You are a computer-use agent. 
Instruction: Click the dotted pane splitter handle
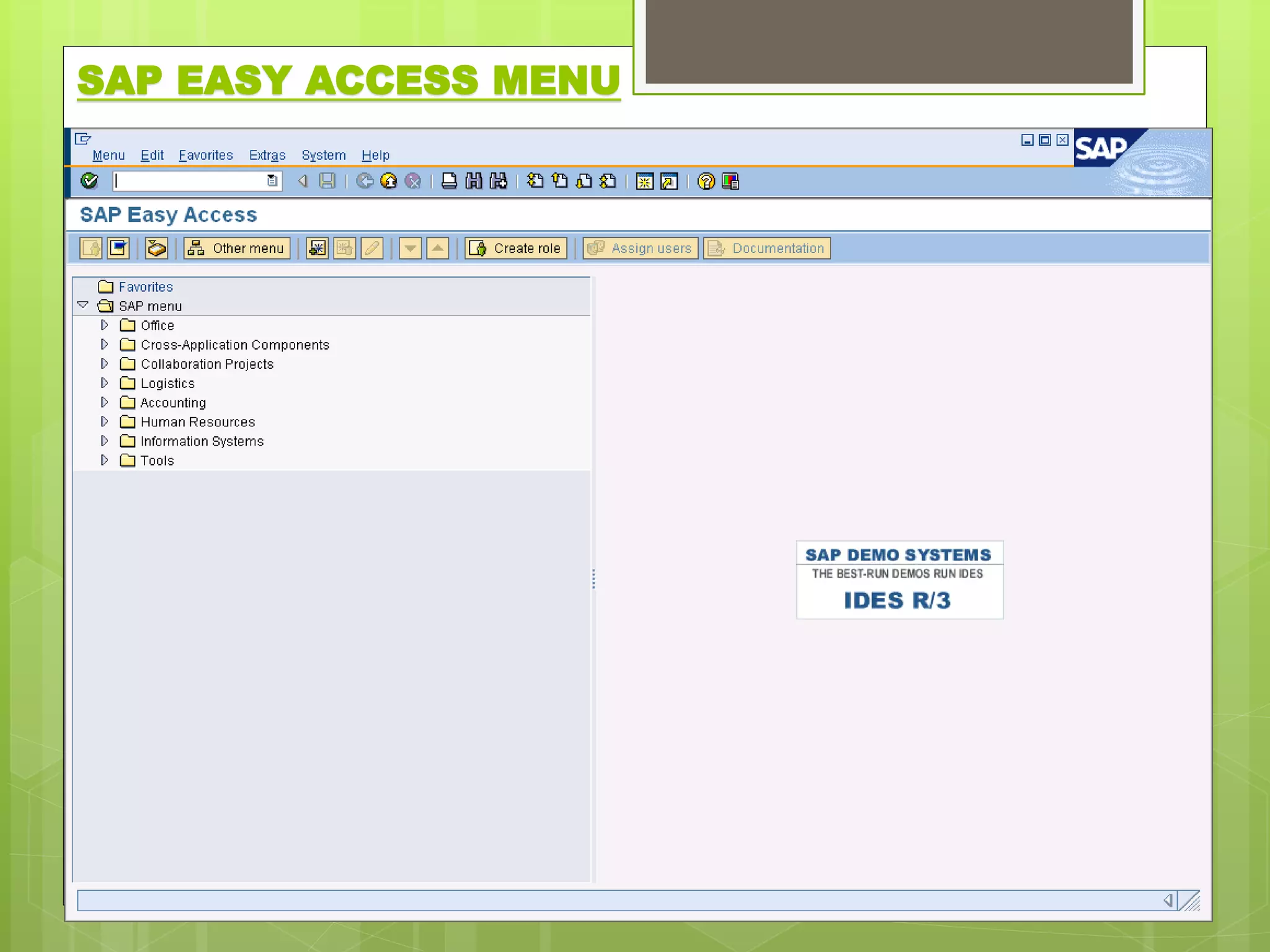(x=593, y=579)
